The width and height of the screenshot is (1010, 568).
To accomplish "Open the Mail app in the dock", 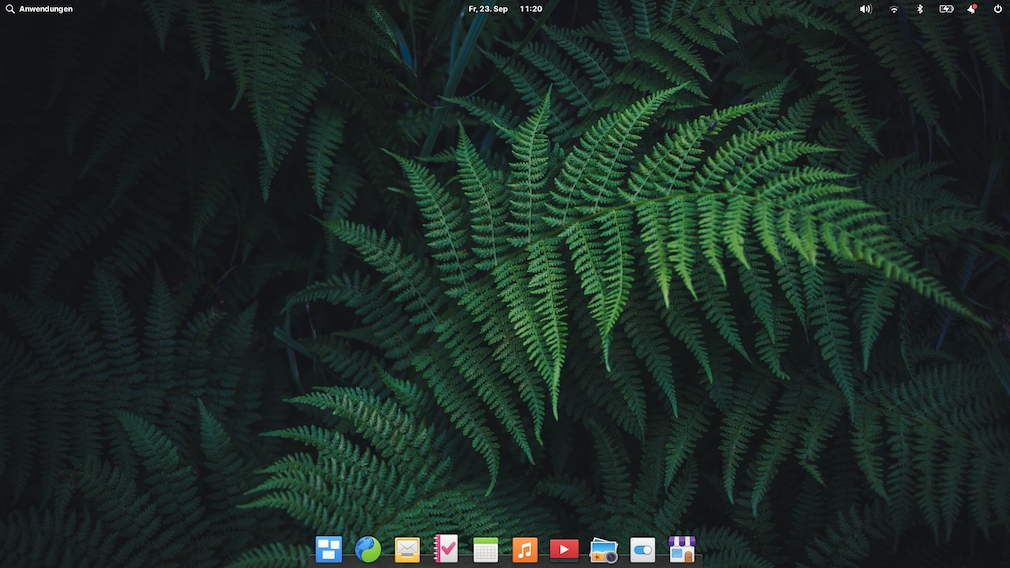I will coord(407,549).
